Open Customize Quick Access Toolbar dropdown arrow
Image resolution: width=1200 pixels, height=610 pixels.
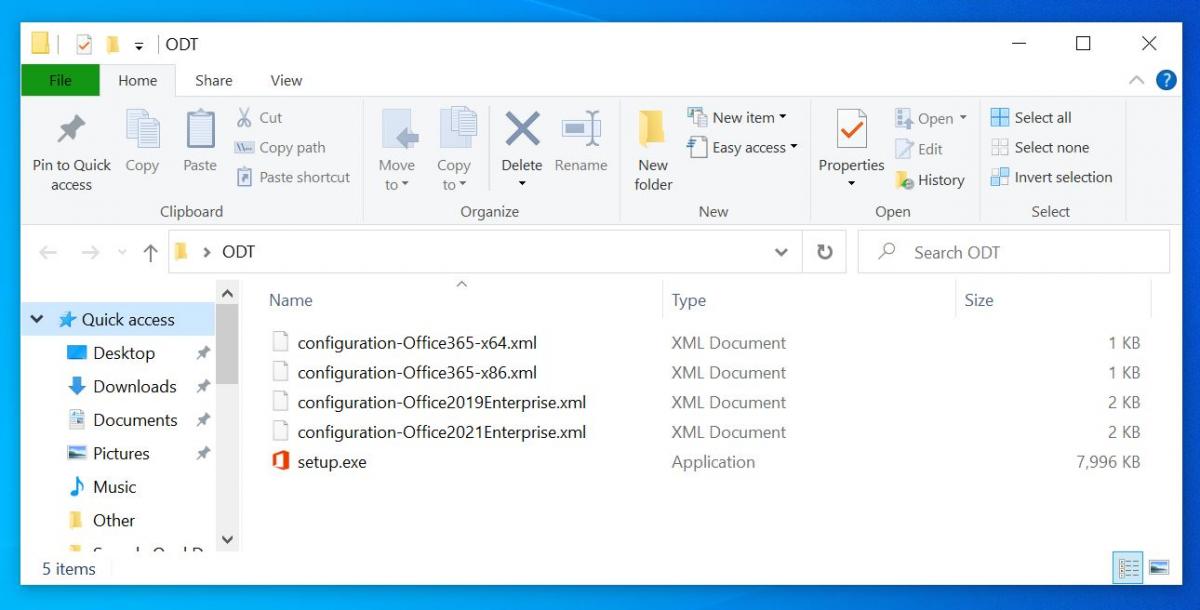pos(139,45)
